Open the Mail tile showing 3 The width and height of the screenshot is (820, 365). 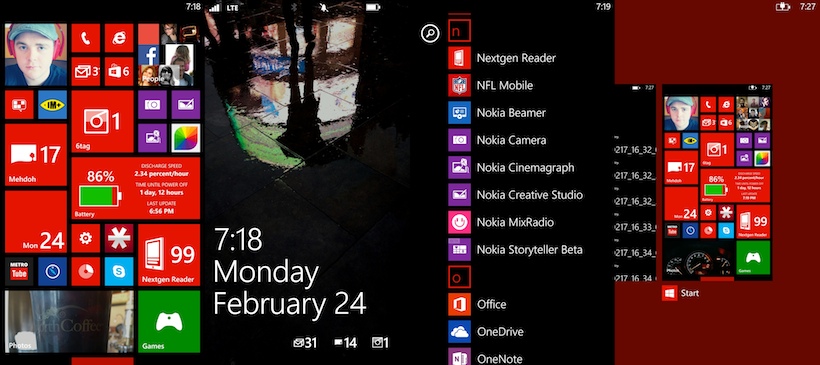pos(85,71)
